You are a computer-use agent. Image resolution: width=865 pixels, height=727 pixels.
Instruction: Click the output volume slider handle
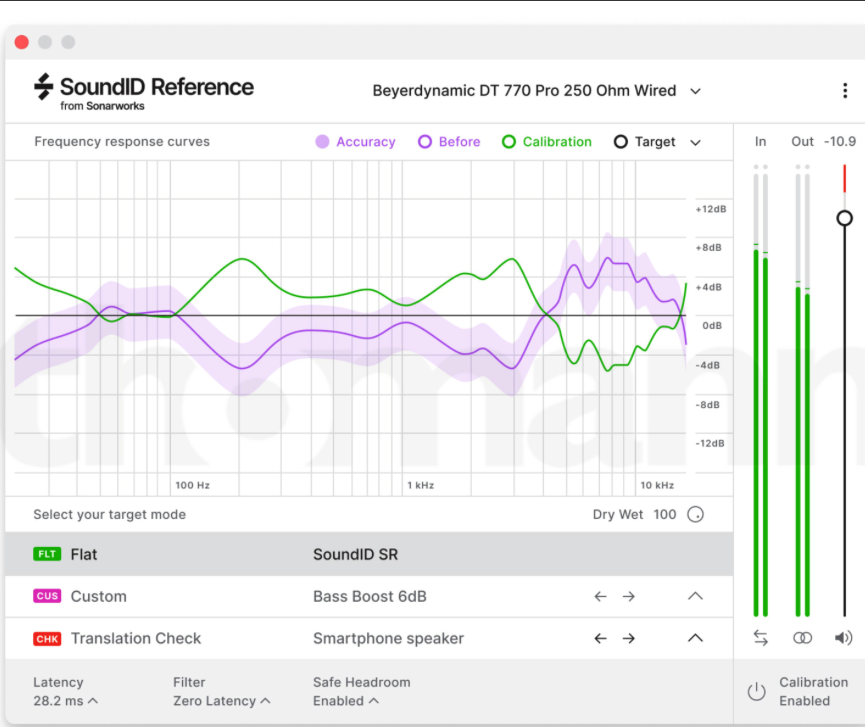(844, 218)
